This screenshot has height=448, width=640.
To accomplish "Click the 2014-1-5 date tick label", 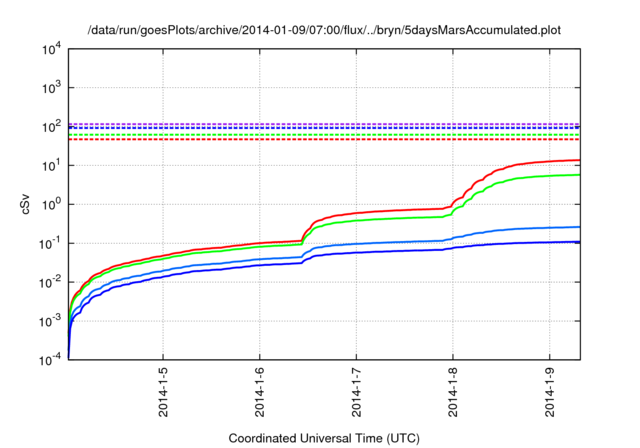I will pyautogui.click(x=163, y=391).
